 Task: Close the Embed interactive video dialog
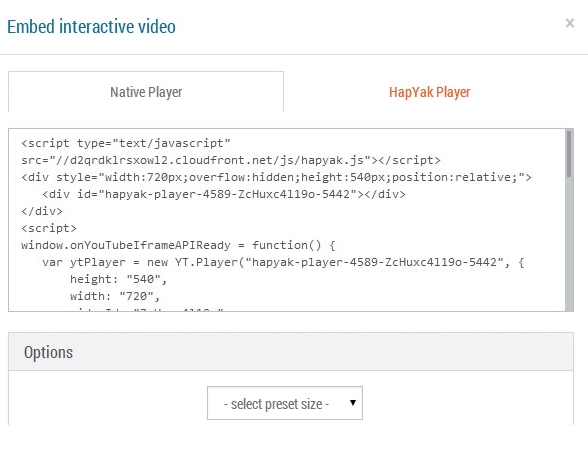(570, 23)
